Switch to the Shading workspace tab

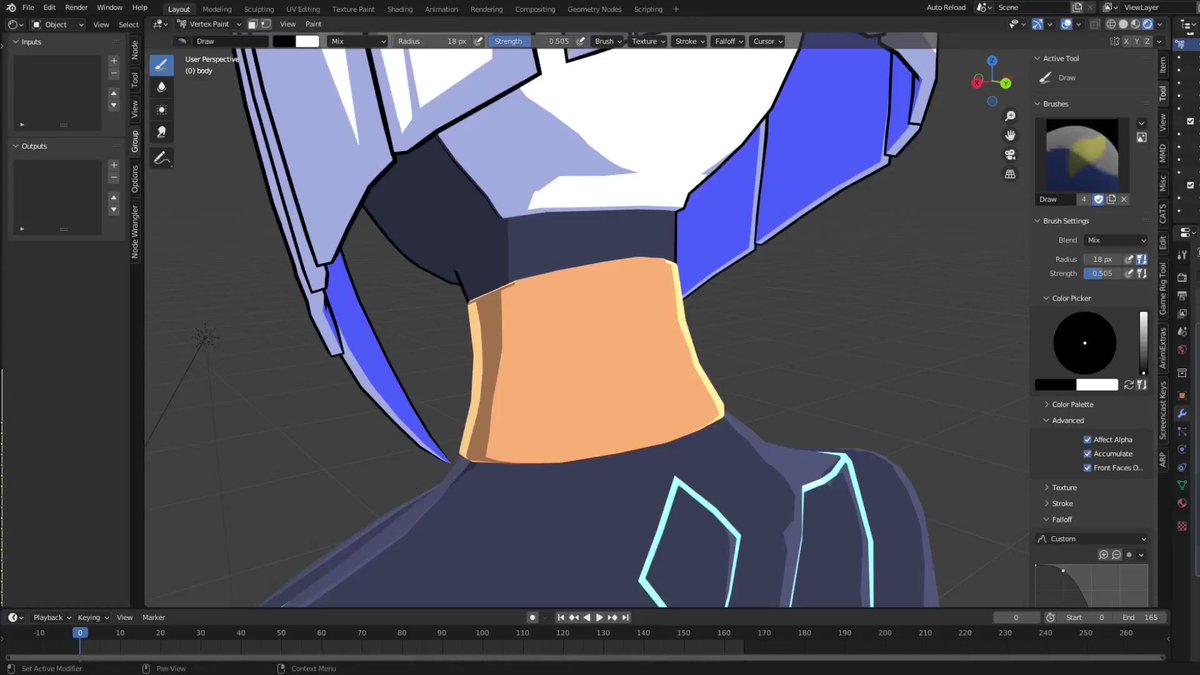point(400,9)
